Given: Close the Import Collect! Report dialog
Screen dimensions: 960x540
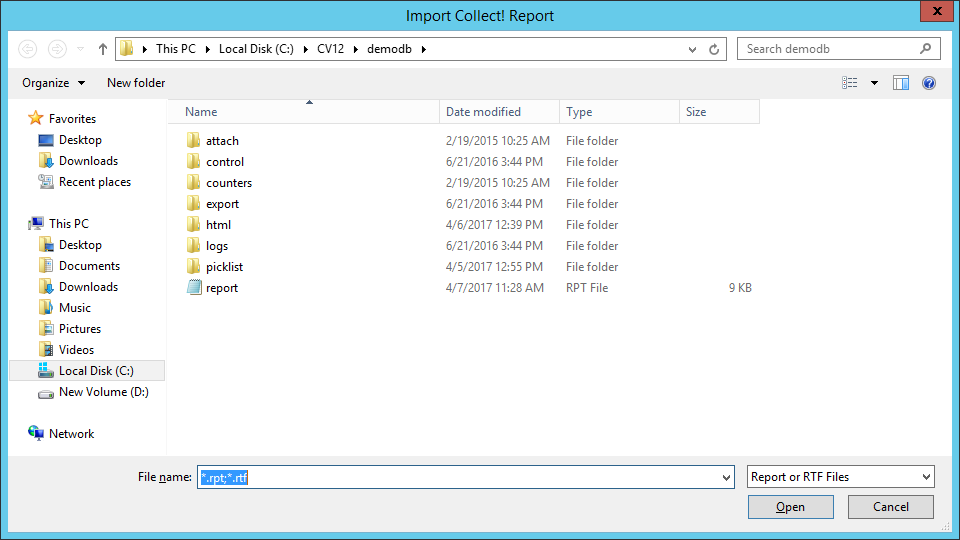Looking at the screenshot, I should 937,12.
